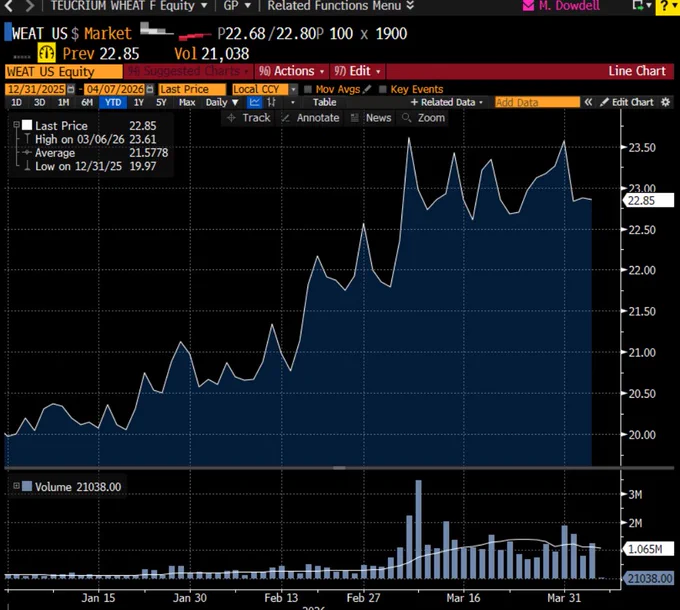Open the Related Data dropdown
This screenshot has width=680, height=610.
(x=447, y=102)
